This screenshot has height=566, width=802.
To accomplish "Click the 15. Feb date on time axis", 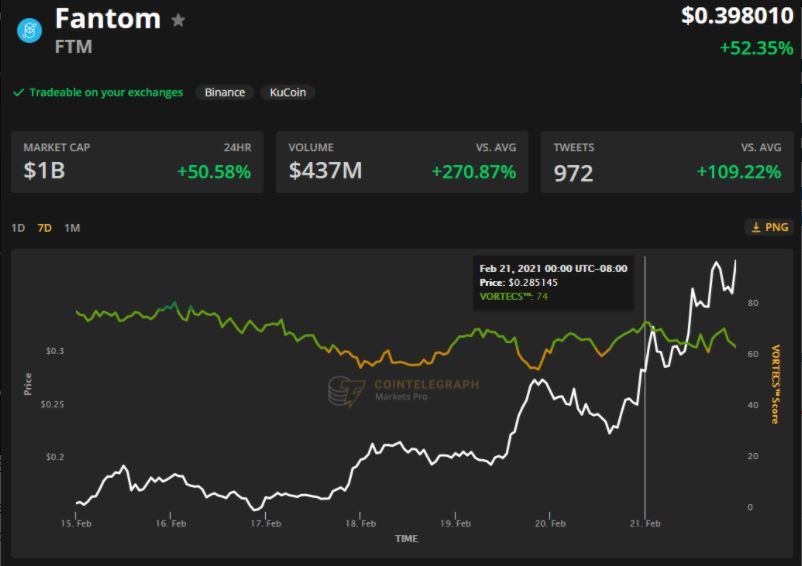I will 77,523.
